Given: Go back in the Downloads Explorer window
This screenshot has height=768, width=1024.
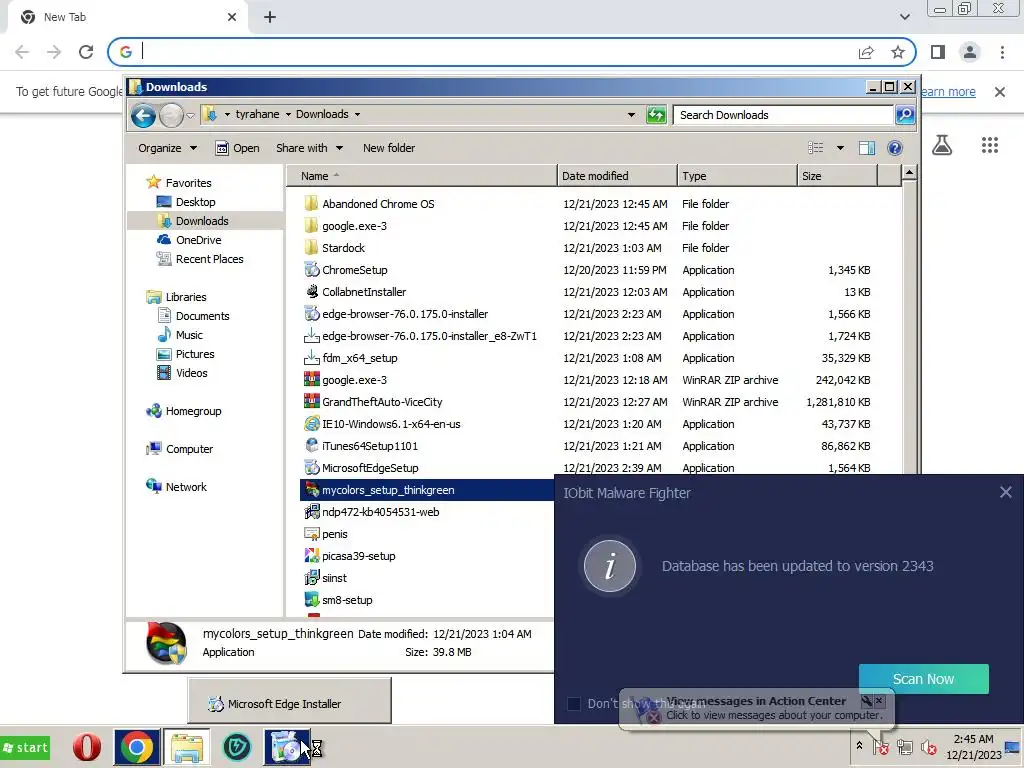Looking at the screenshot, I should click(143, 116).
